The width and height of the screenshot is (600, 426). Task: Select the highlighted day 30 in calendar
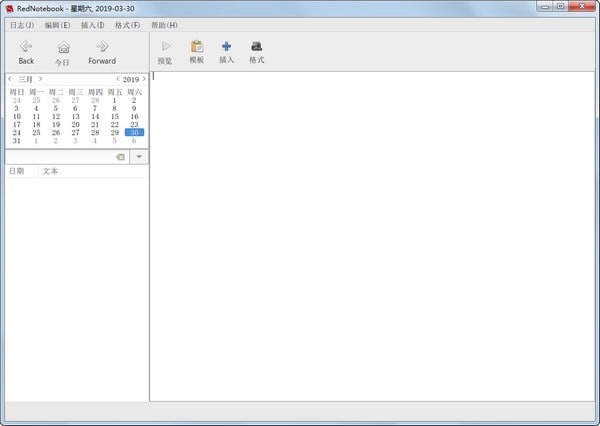click(x=134, y=132)
